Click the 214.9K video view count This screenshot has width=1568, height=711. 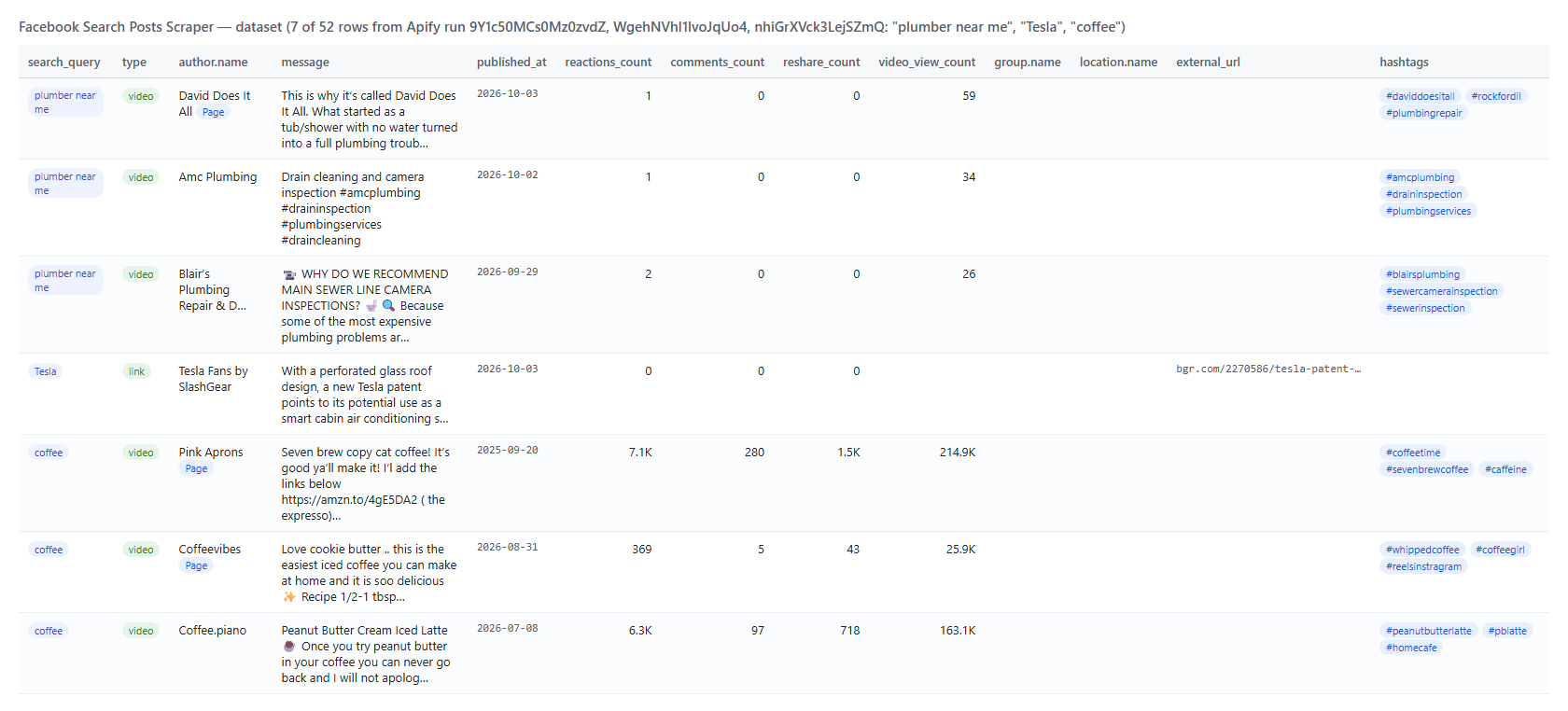click(x=957, y=453)
